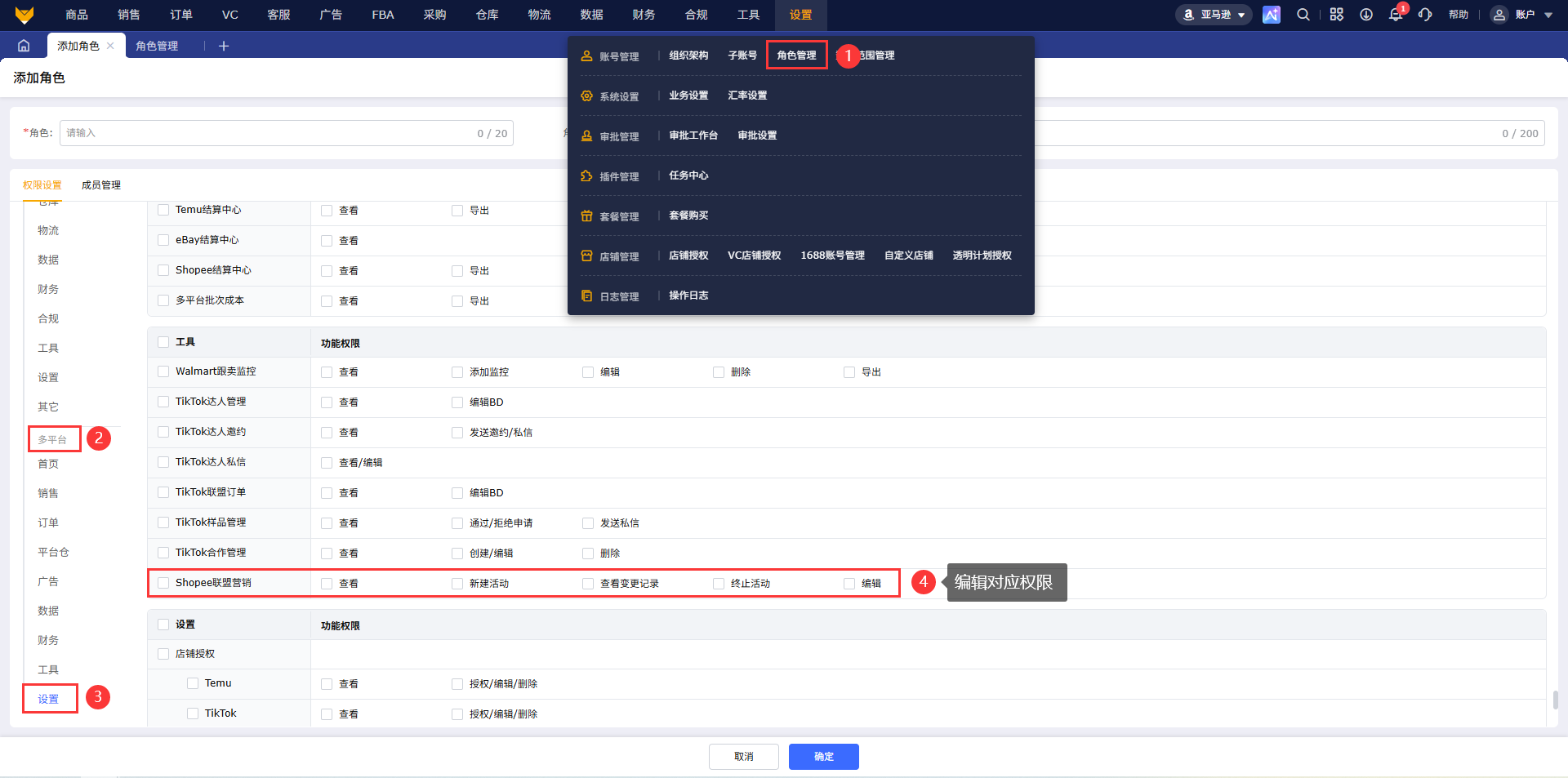Click the 日志管理 log icon
The image size is (1568, 778).
pyautogui.click(x=586, y=296)
